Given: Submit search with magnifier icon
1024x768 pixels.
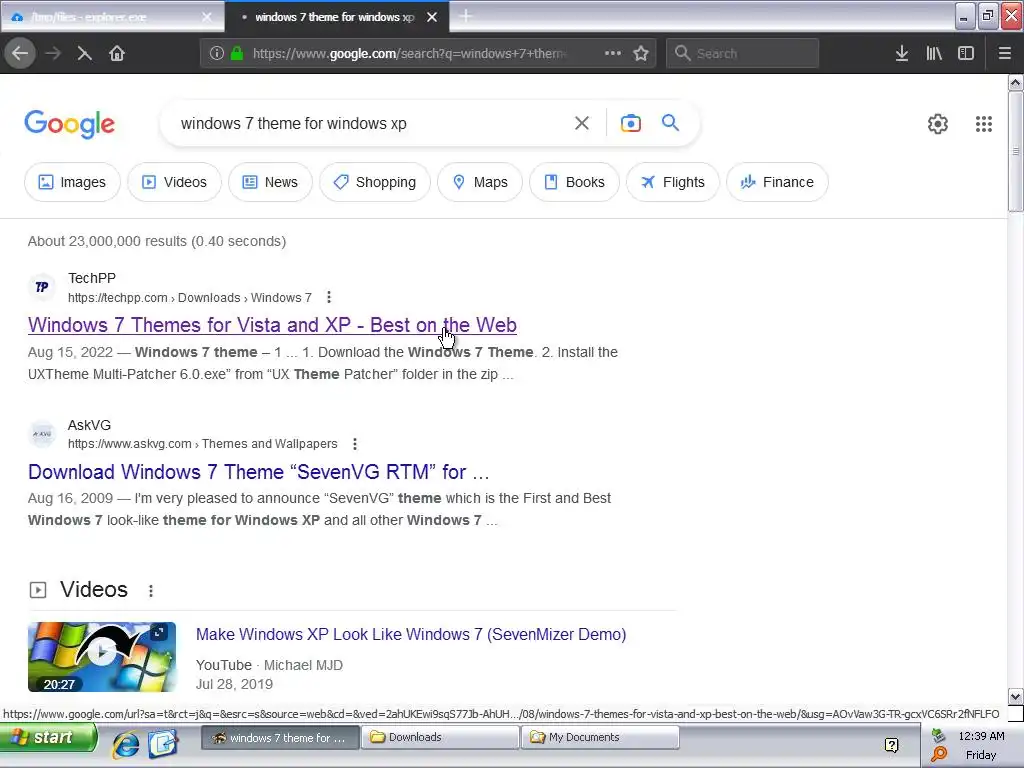Looking at the screenshot, I should tap(670, 123).
